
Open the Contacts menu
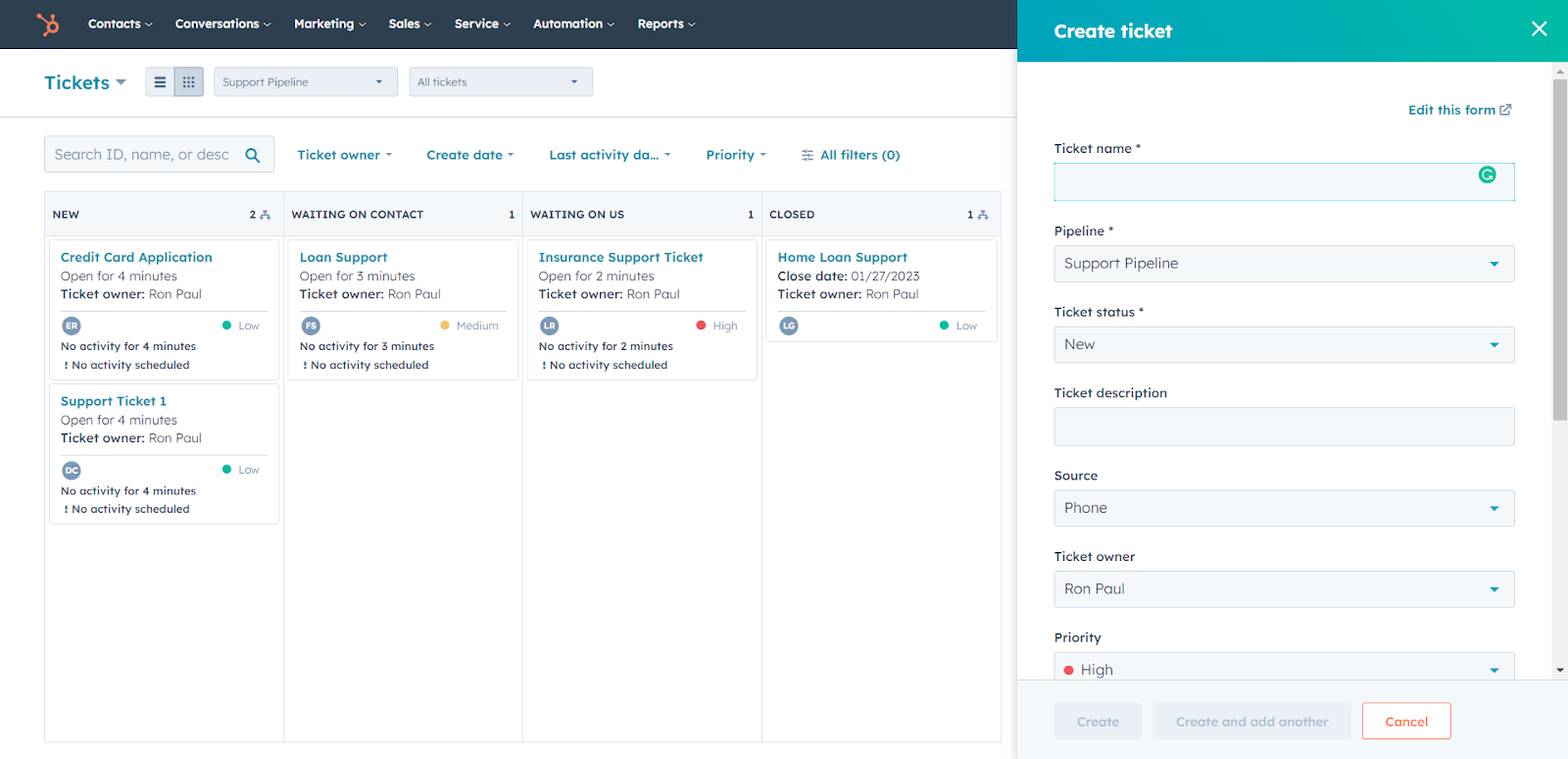click(x=120, y=24)
